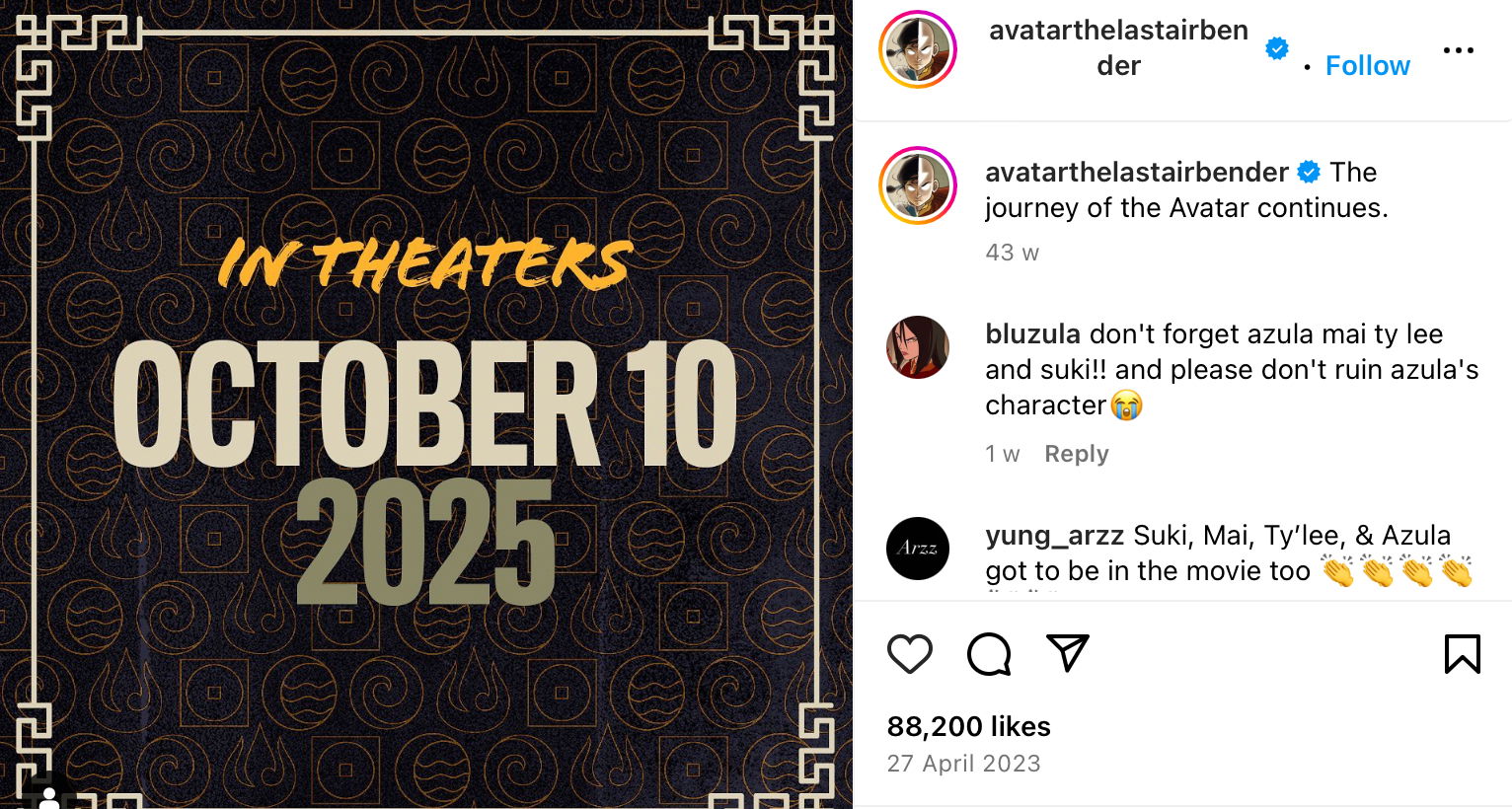
Task: View the list of 88,200 likes
Action: click(968, 727)
